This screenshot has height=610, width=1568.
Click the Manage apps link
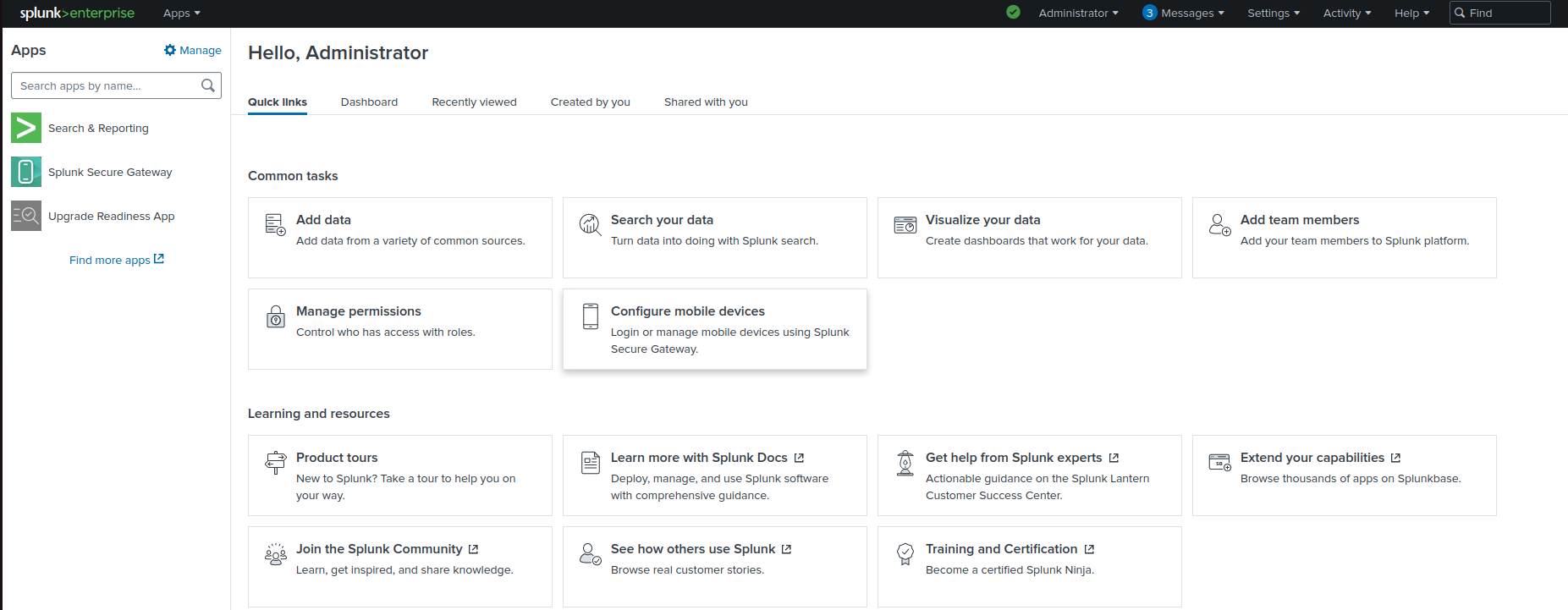tap(193, 50)
